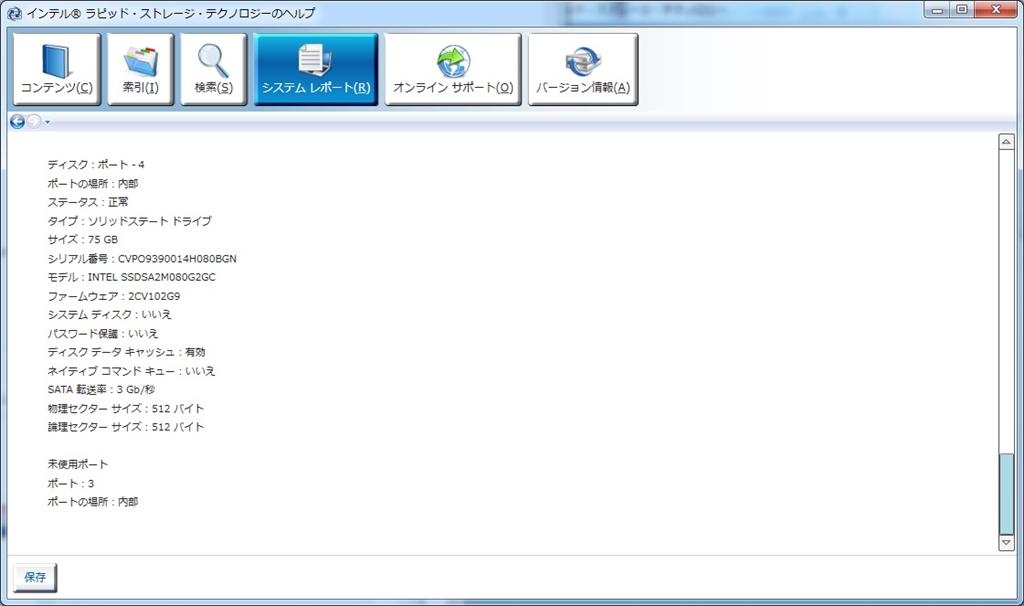Image resolution: width=1024 pixels, height=606 pixels.
Task: Click the text サイズ : 75 GB
Action: click(x=82, y=240)
